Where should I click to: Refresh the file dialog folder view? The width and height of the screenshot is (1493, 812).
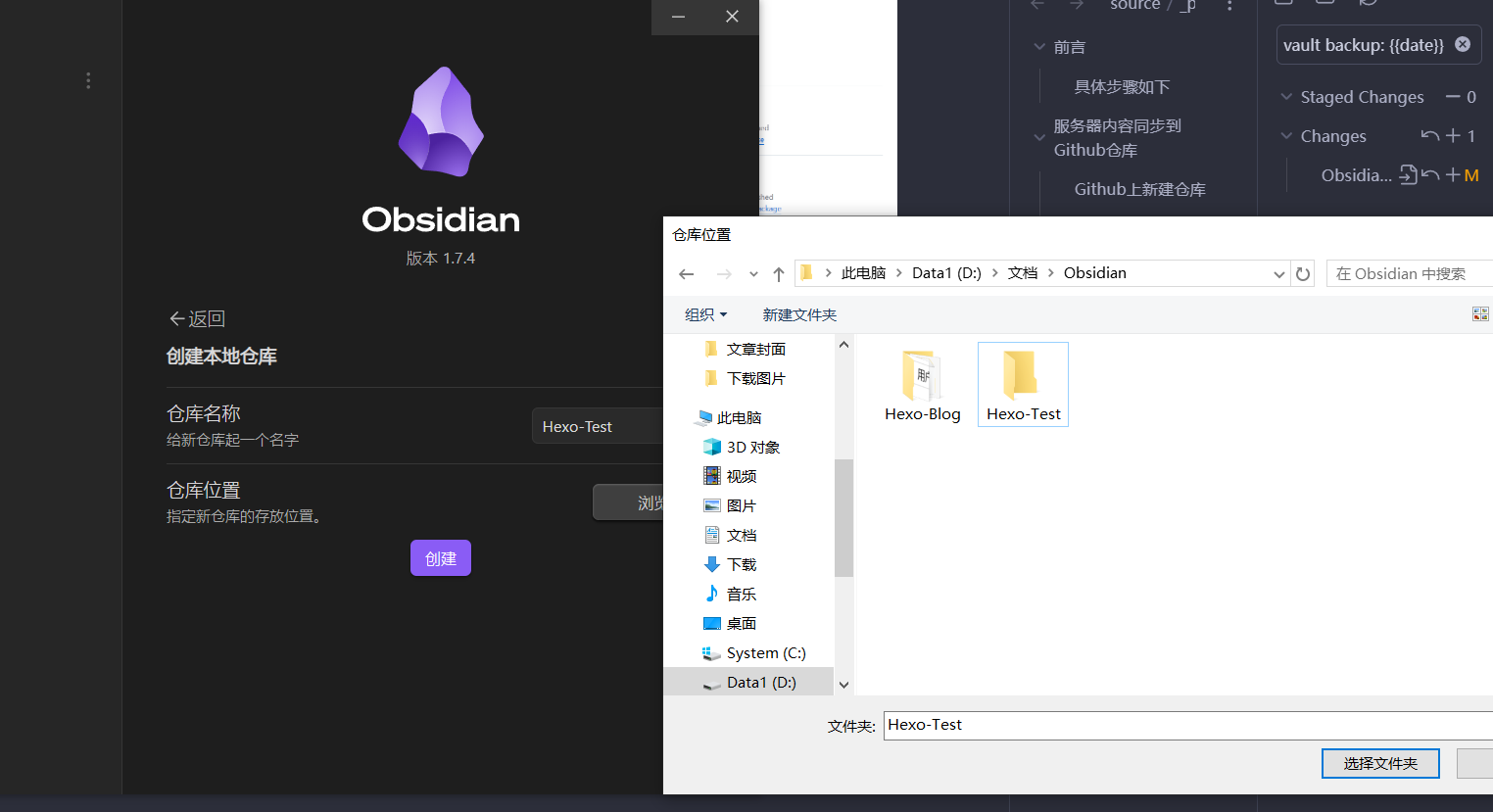coord(1303,274)
